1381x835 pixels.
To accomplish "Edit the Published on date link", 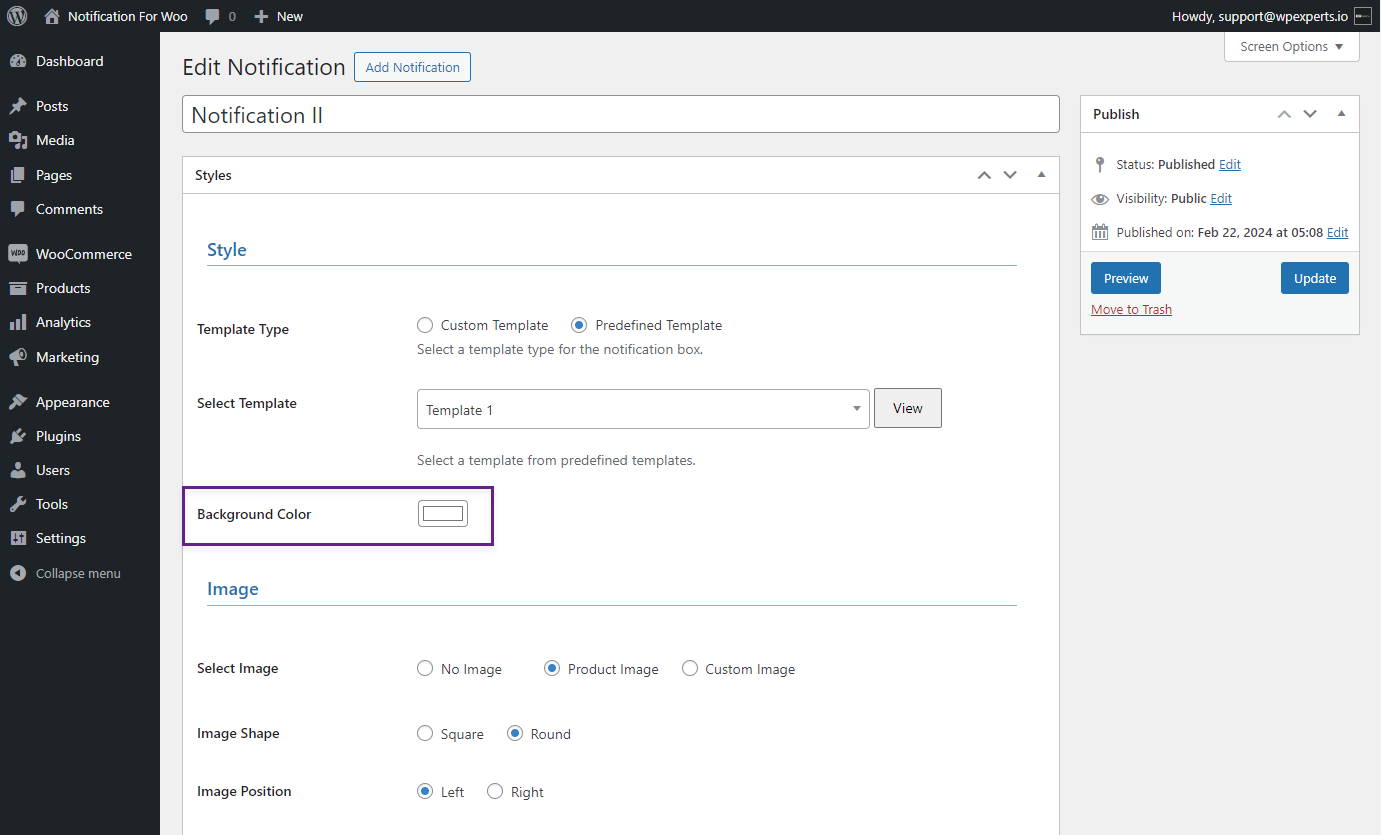I will pos(1338,232).
